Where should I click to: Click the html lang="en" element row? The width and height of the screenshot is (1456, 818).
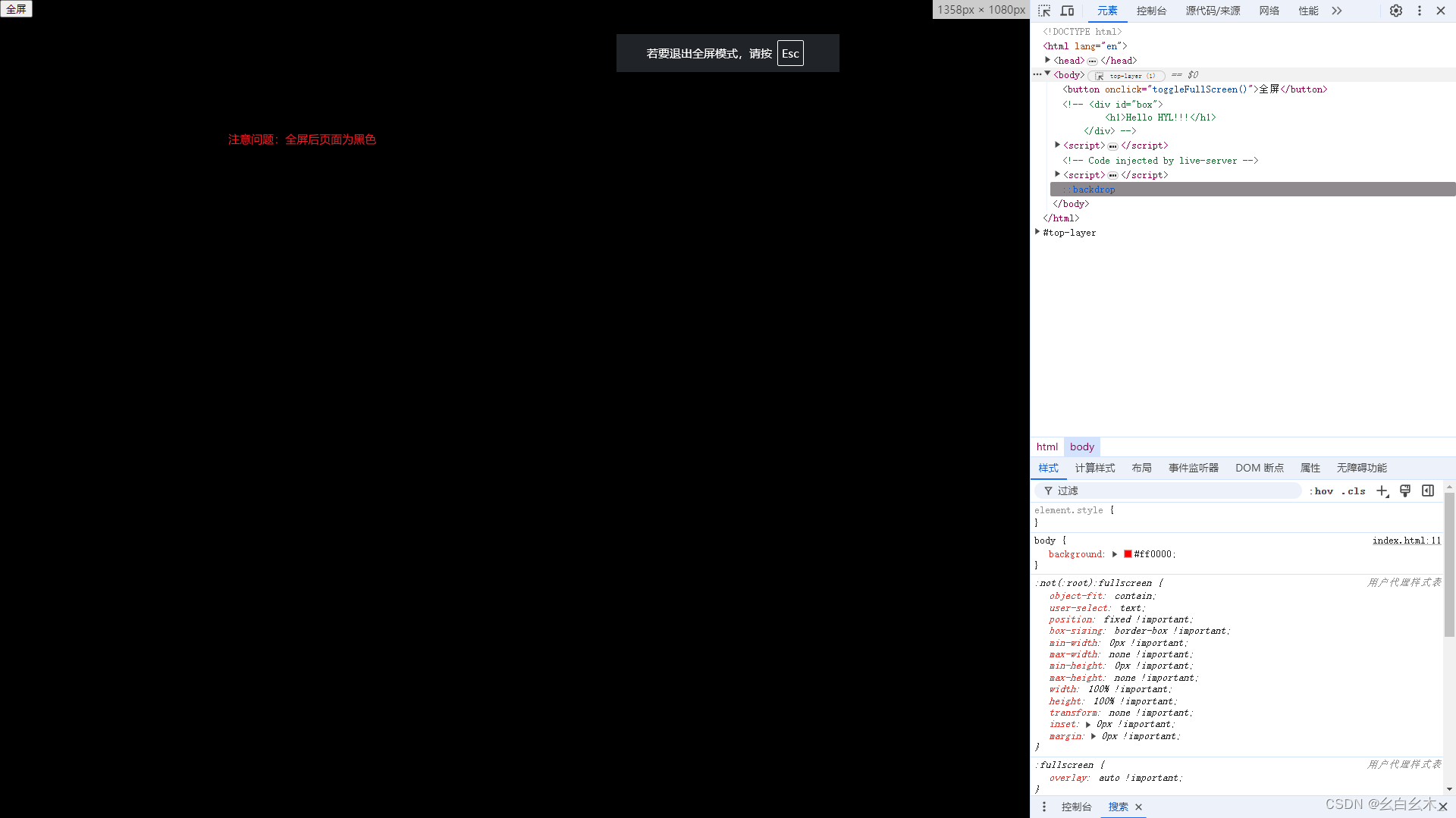pos(1084,46)
